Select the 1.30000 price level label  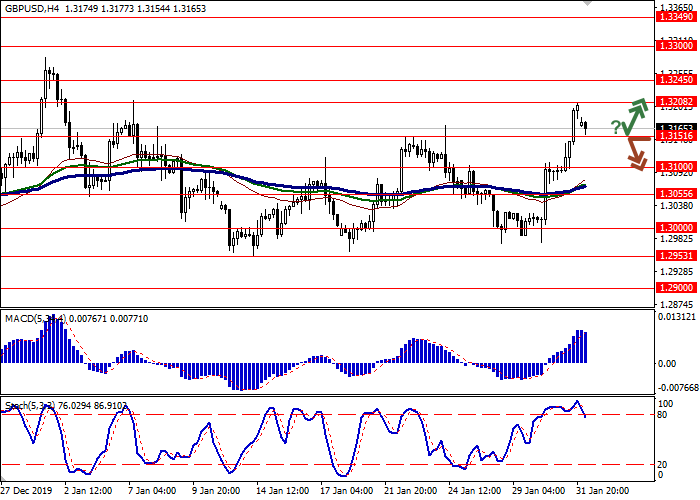pos(675,227)
